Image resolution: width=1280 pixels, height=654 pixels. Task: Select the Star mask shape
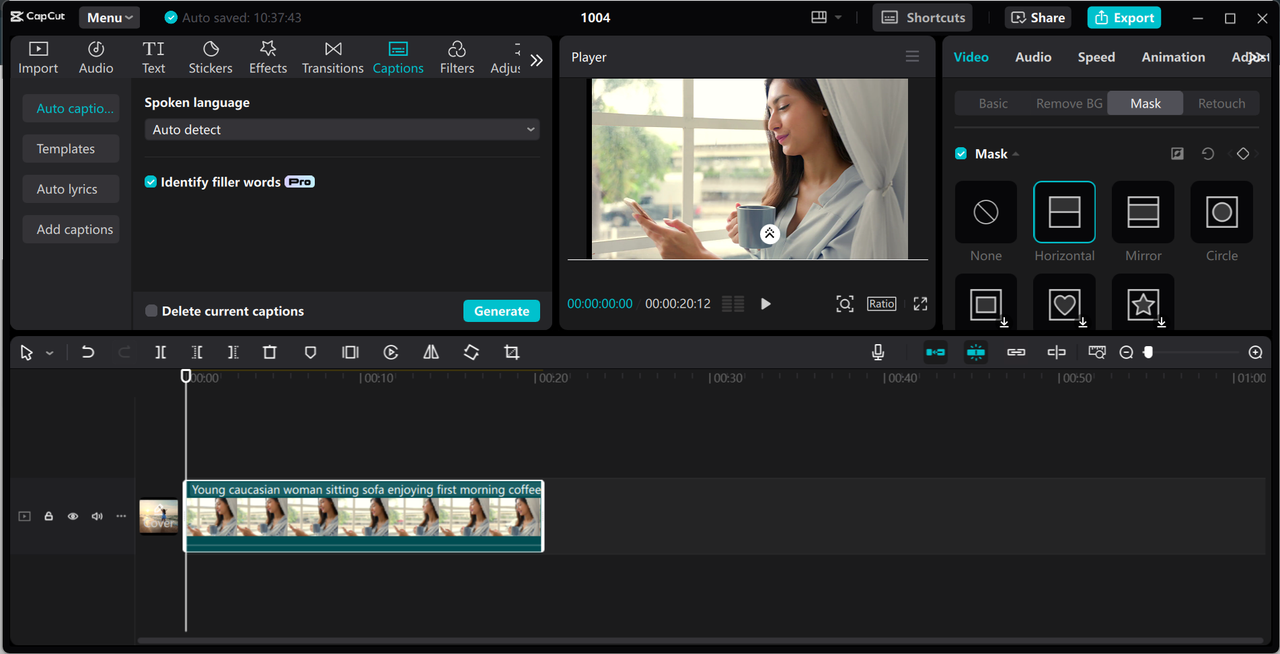[x=1143, y=302]
